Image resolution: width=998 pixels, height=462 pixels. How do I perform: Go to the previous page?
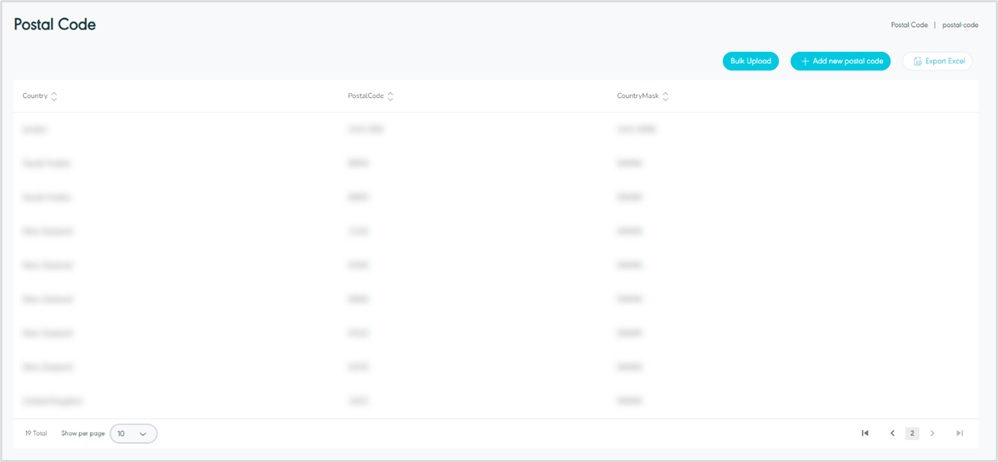[x=892, y=433]
